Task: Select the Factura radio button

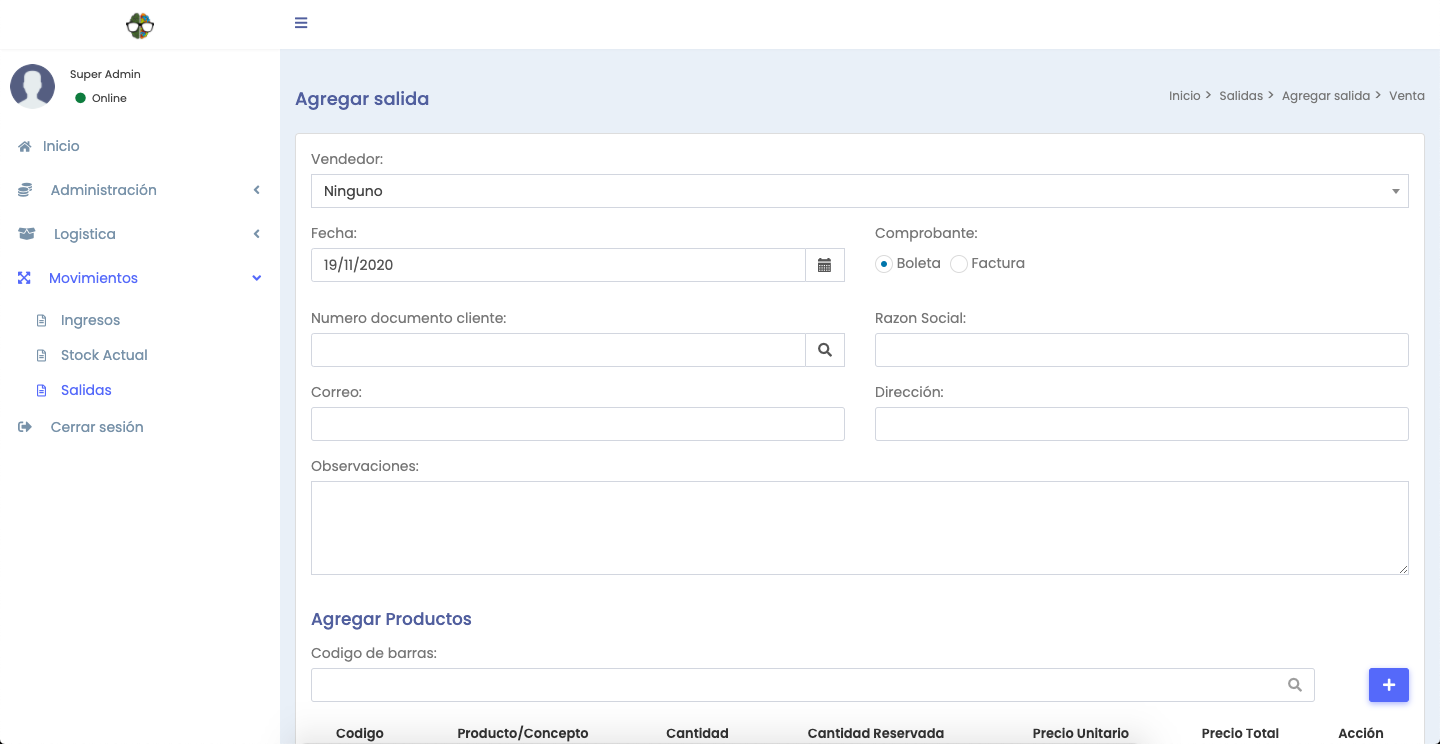Action: (x=958, y=264)
